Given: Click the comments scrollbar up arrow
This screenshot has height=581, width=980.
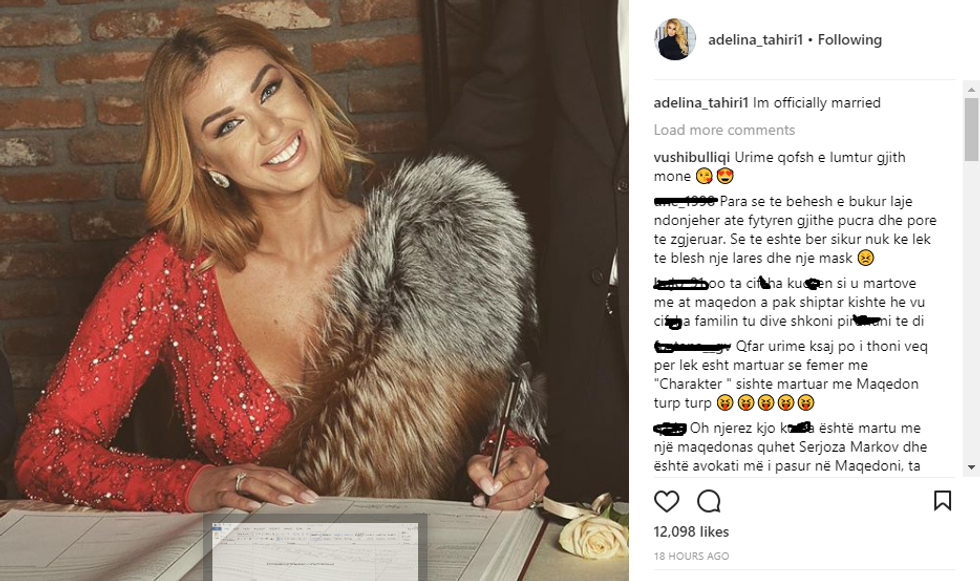Looking at the screenshot, I should [x=971, y=89].
